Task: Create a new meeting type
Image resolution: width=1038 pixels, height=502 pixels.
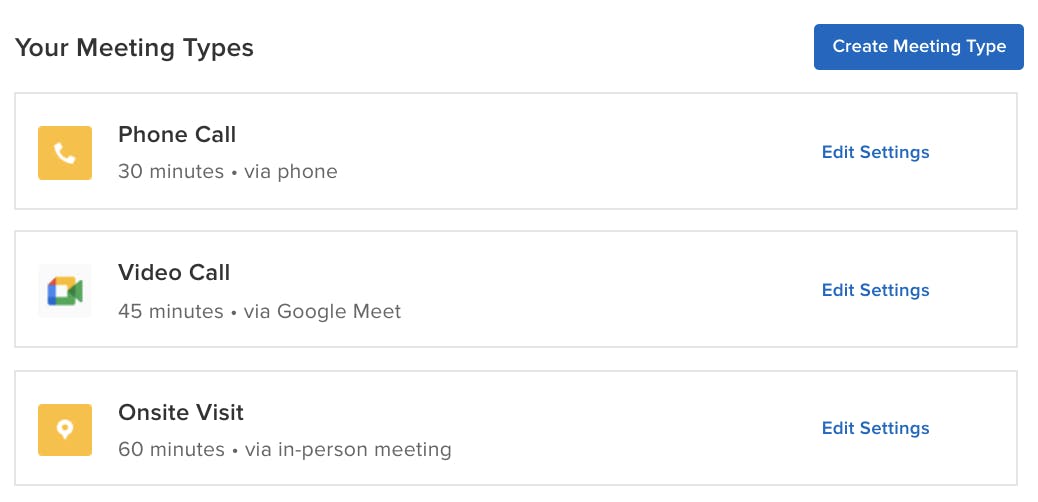Action: click(x=919, y=47)
